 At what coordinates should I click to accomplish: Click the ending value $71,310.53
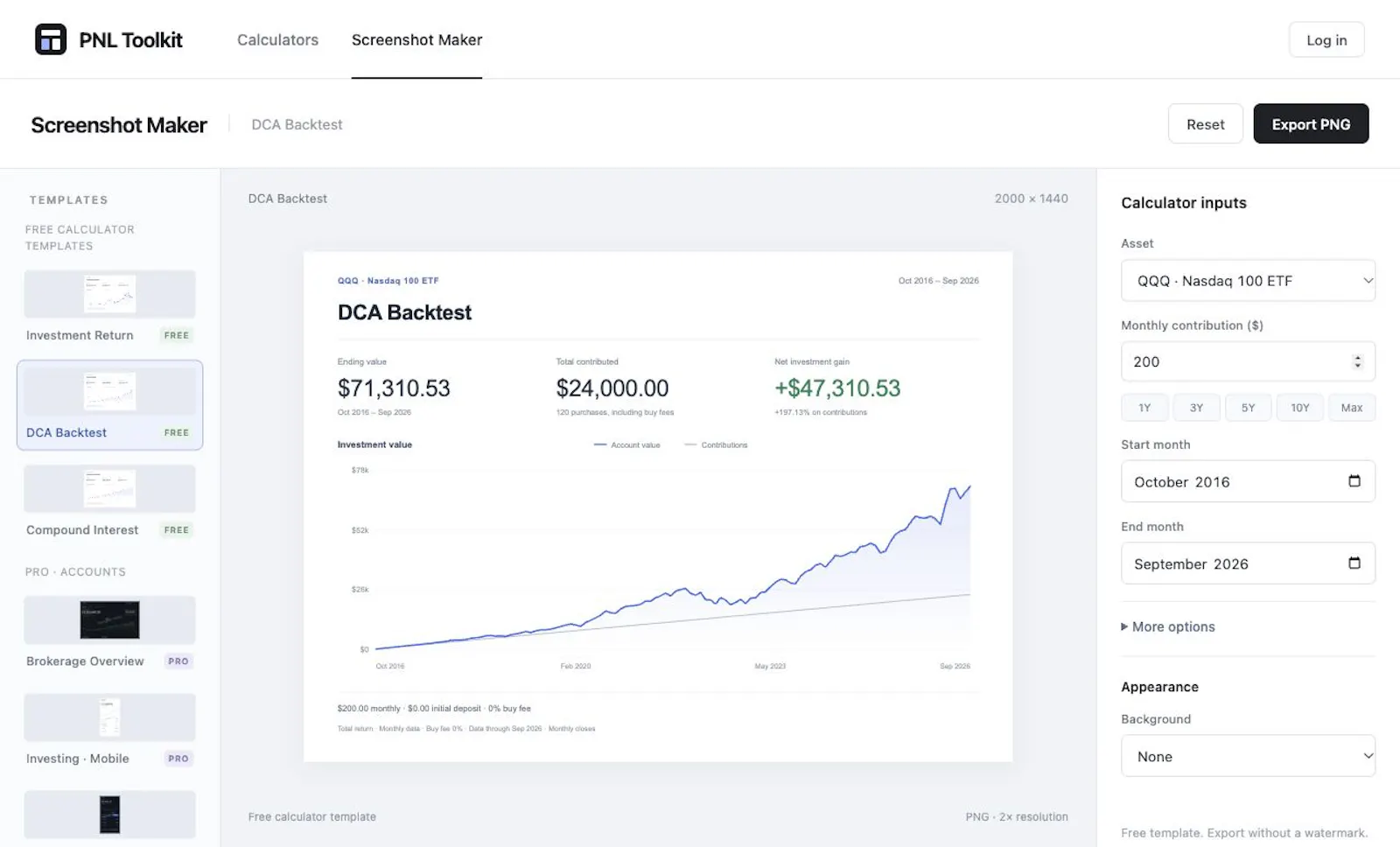click(394, 388)
